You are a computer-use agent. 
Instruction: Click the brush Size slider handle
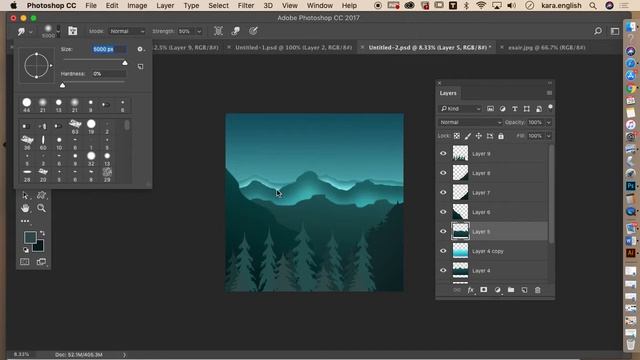coord(125,63)
